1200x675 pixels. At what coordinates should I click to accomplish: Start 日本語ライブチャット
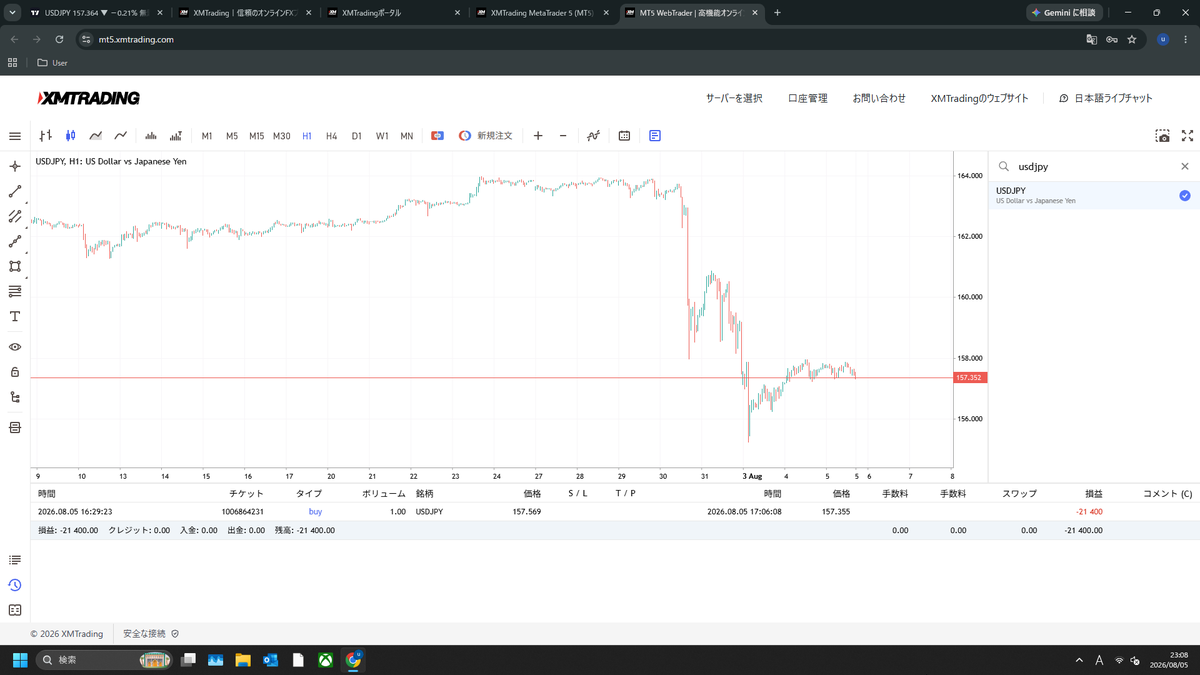[1106, 98]
